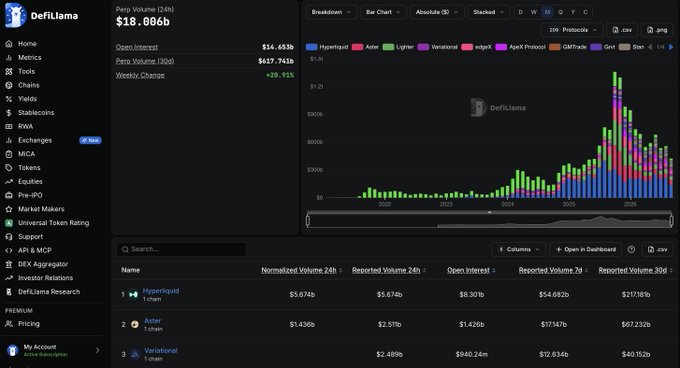The height and width of the screenshot is (368, 680).
Task: Click the help icon beside Open in Dashboard
Action: pyautogui.click(x=631, y=250)
